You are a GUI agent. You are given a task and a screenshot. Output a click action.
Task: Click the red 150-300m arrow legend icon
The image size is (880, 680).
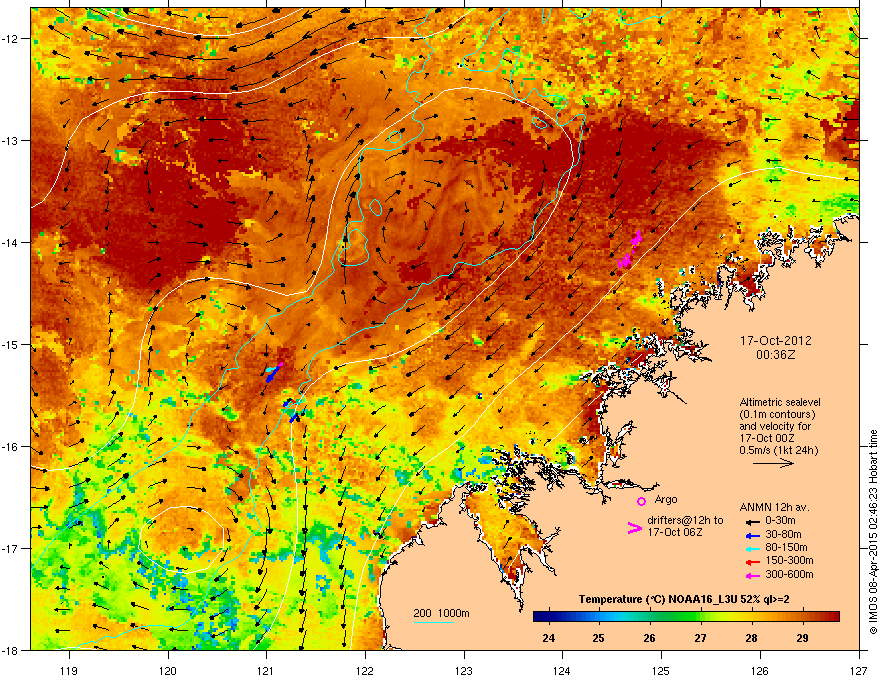[752, 562]
